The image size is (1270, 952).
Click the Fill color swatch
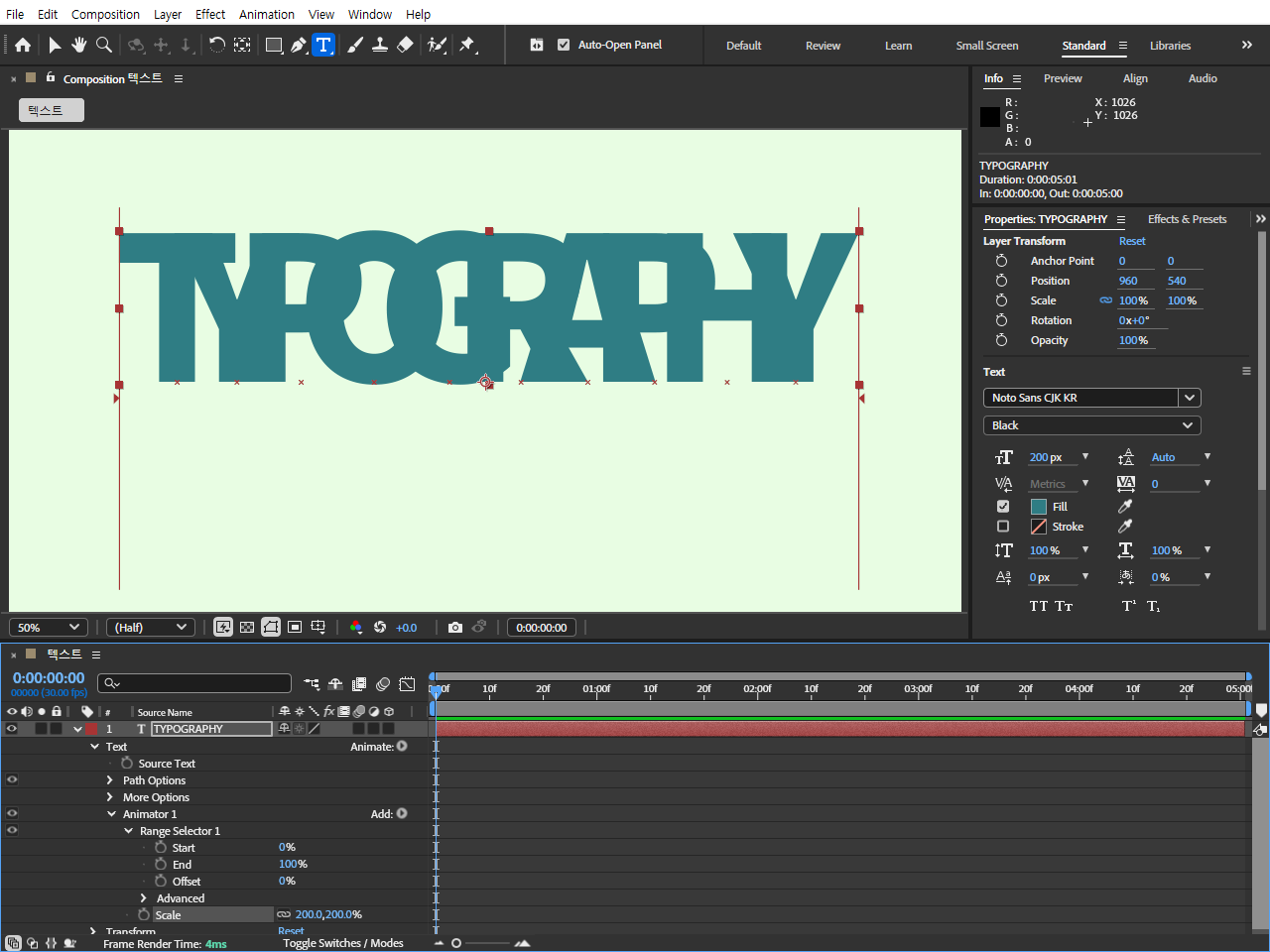point(1039,507)
